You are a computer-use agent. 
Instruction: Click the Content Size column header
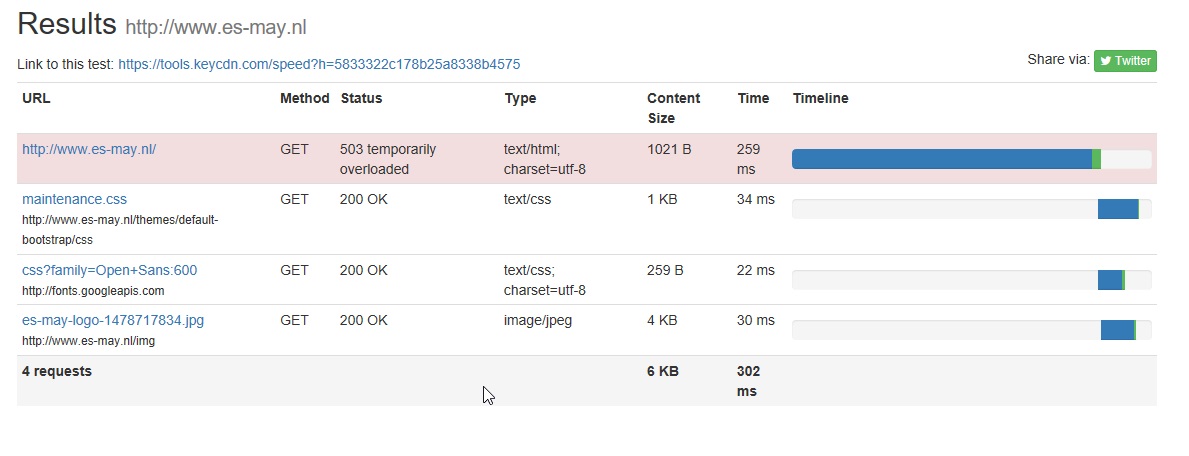(673, 108)
